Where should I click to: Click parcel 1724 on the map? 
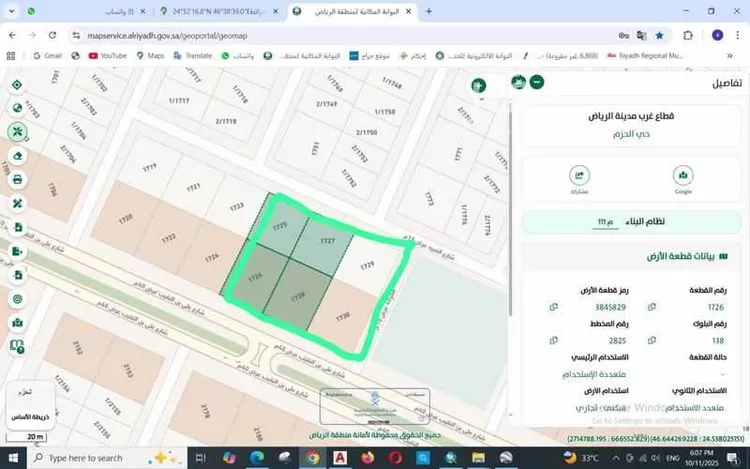tap(212, 257)
